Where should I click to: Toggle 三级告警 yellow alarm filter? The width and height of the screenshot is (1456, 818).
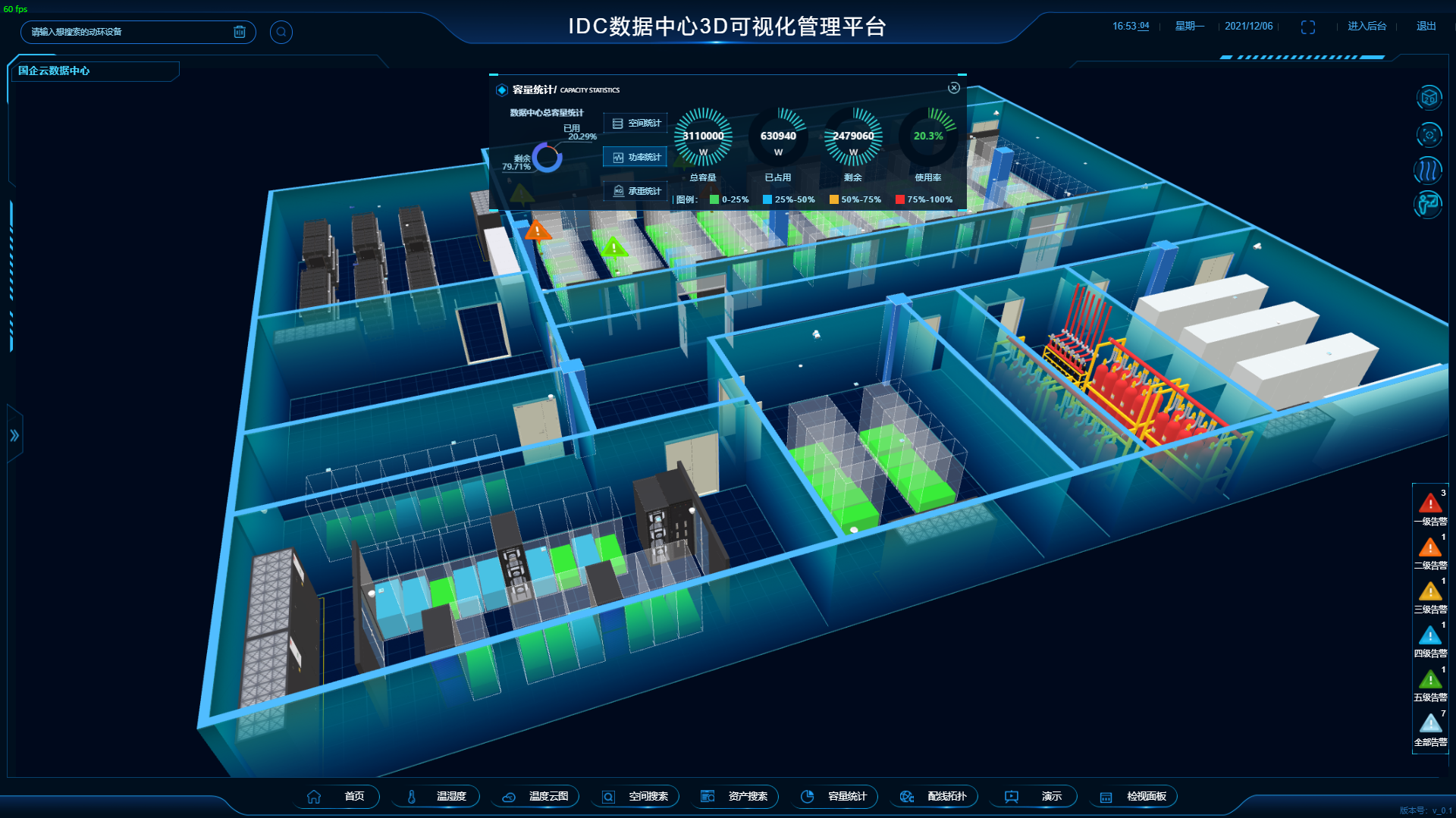[1430, 591]
